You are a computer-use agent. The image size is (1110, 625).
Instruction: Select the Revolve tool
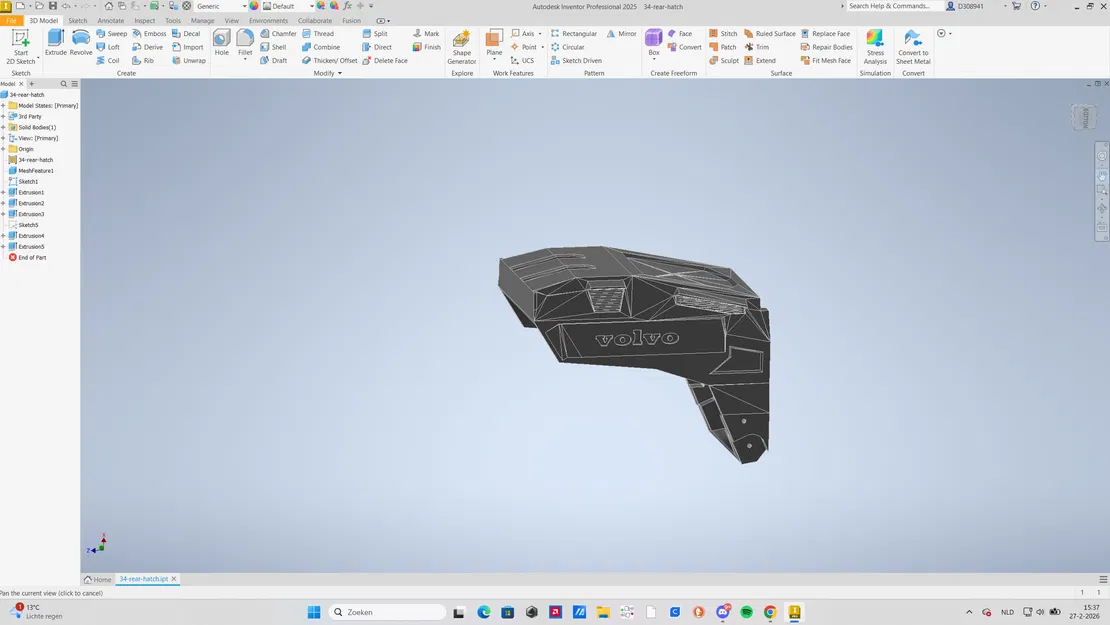[81, 40]
